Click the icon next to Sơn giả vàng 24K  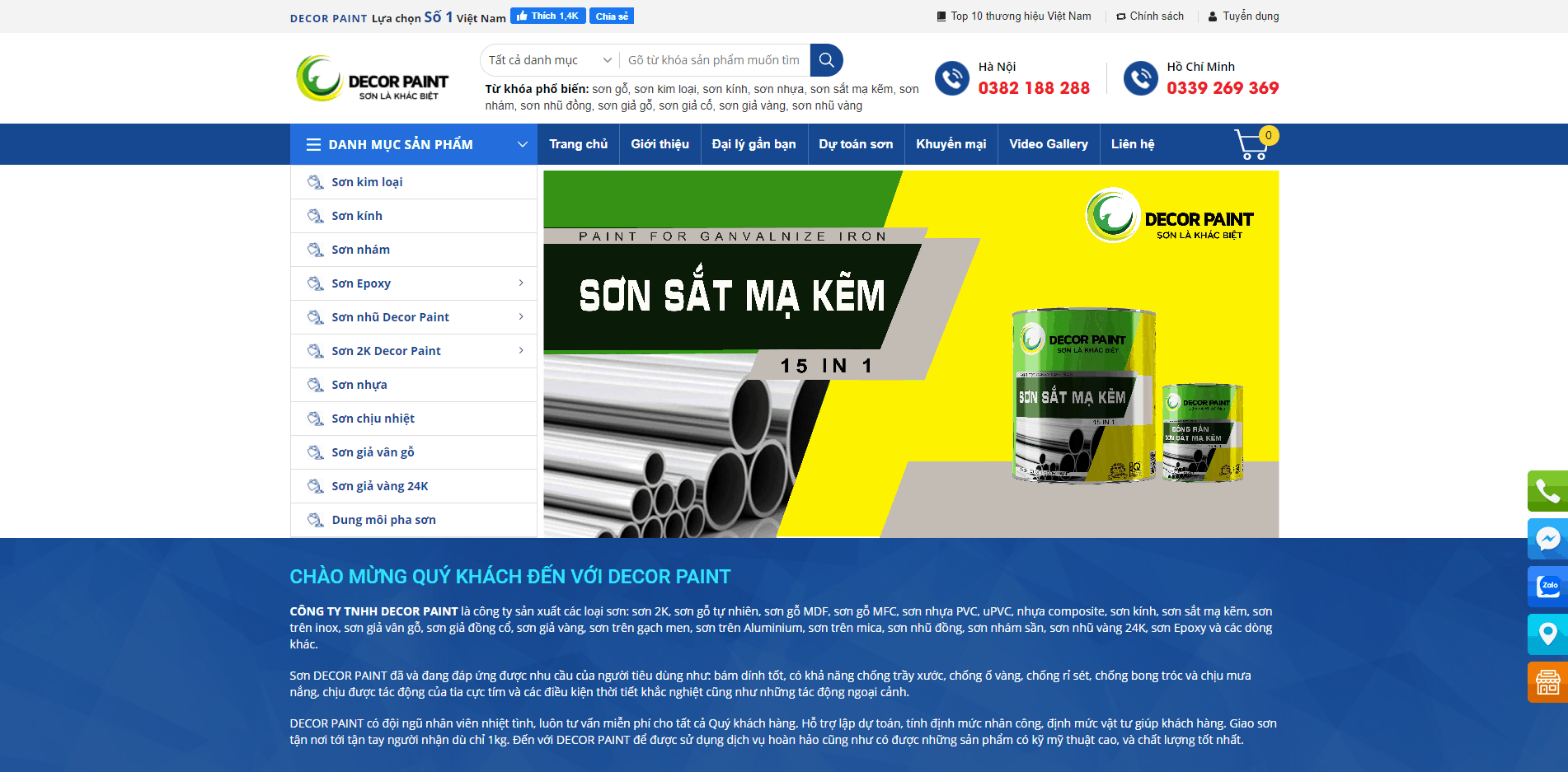[315, 486]
